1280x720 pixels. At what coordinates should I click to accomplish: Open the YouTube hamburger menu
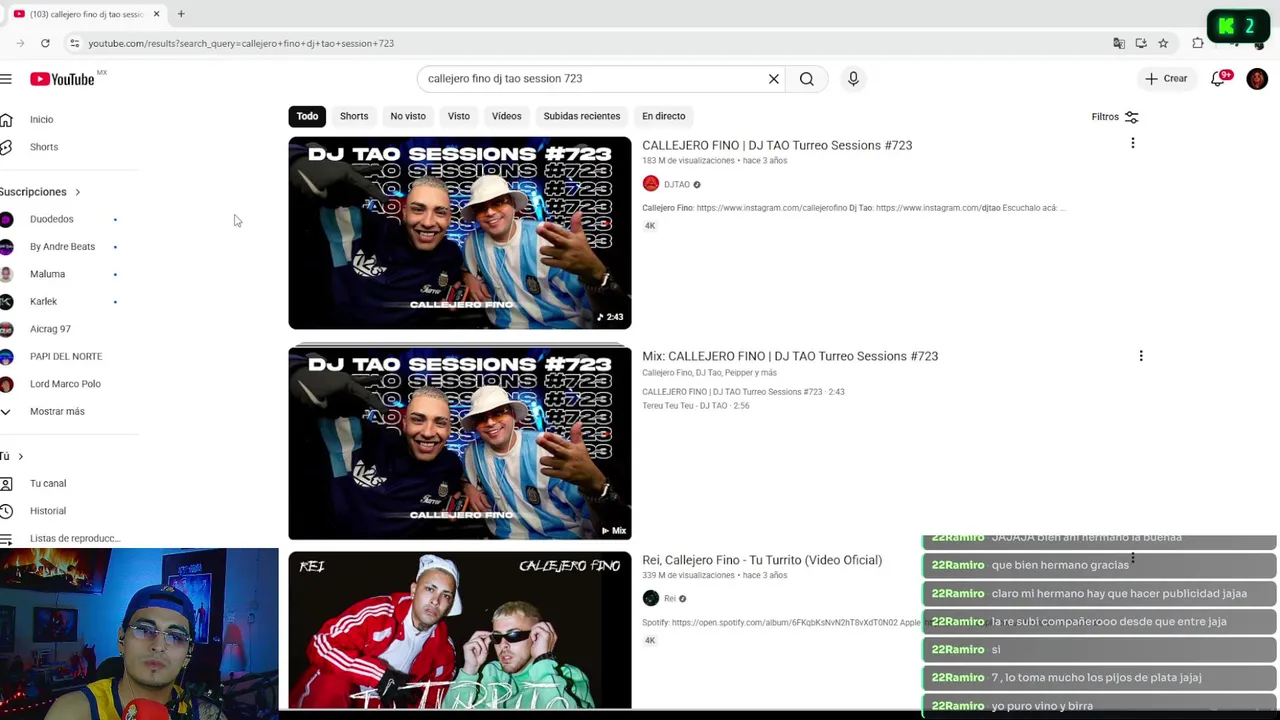[6, 79]
